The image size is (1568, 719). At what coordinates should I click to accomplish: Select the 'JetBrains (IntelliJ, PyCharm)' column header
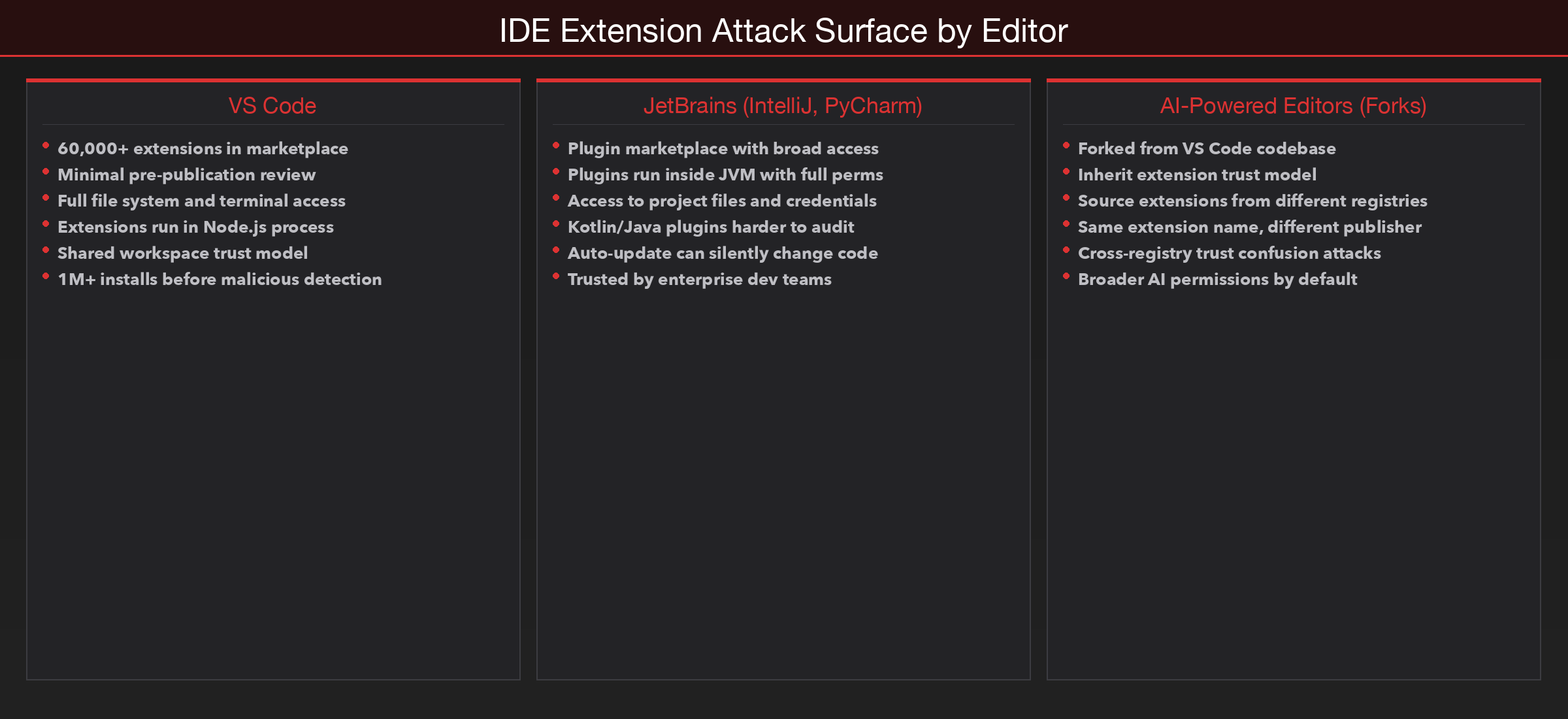[783, 105]
